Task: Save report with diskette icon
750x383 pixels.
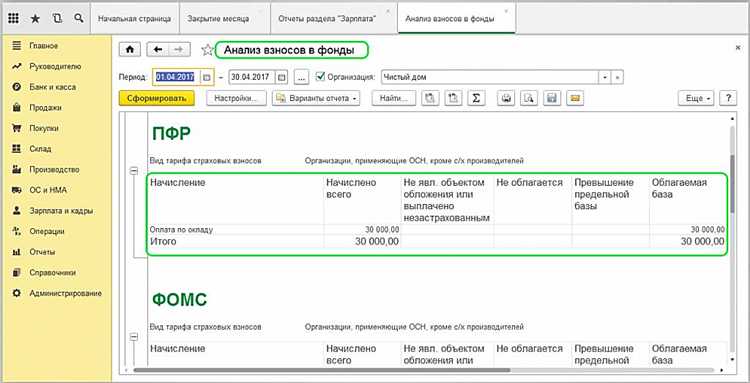Action: point(551,98)
